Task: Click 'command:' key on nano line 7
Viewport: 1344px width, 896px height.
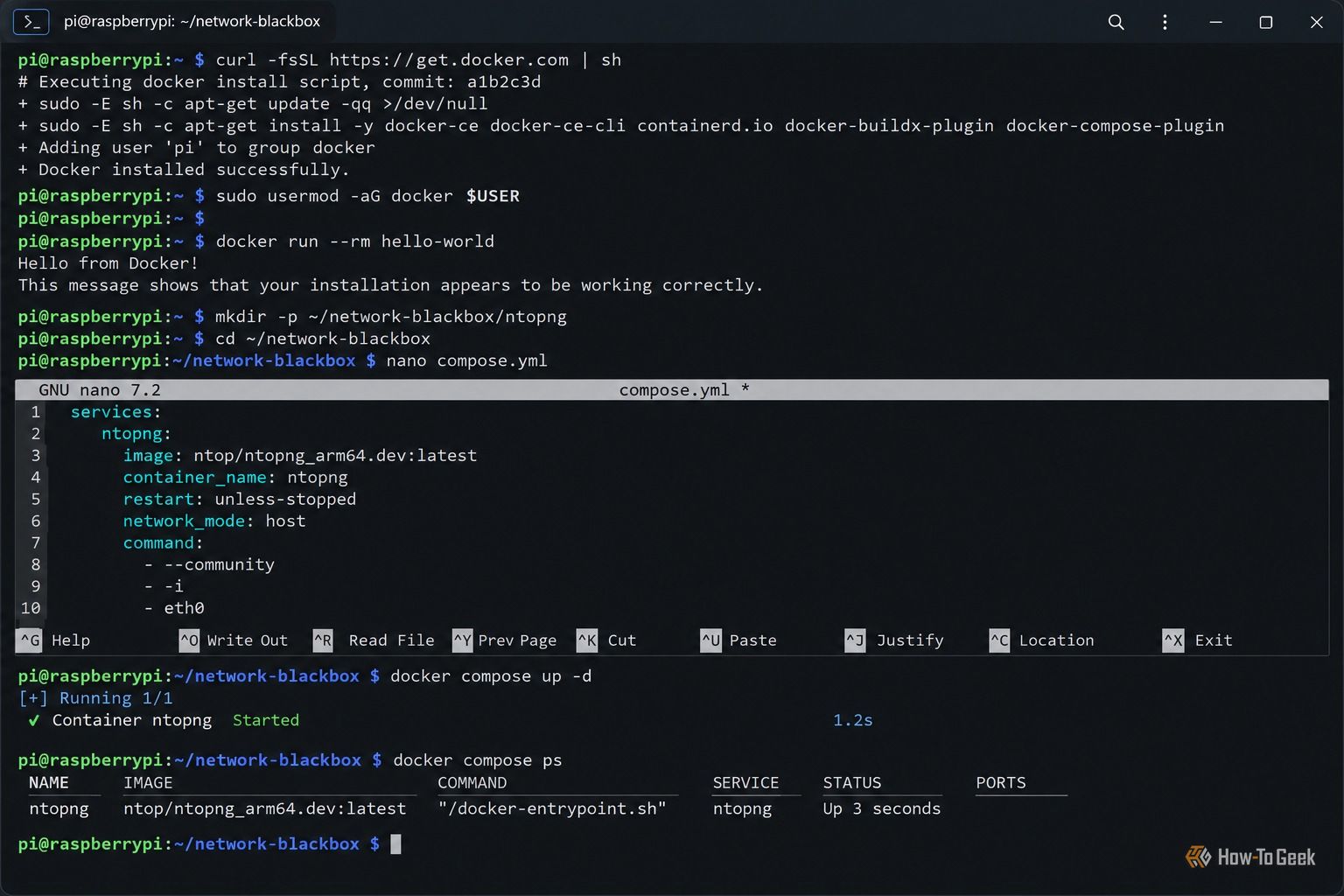Action: pyautogui.click(x=163, y=543)
